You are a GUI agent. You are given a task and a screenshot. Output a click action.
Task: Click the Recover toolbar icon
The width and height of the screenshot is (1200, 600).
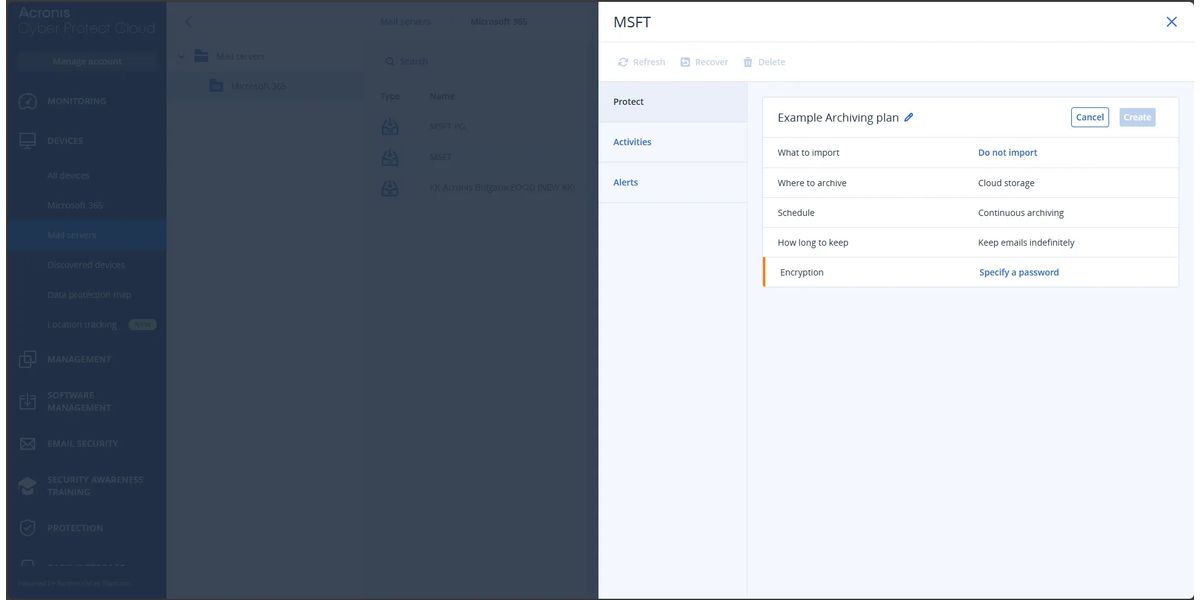click(685, 62)
